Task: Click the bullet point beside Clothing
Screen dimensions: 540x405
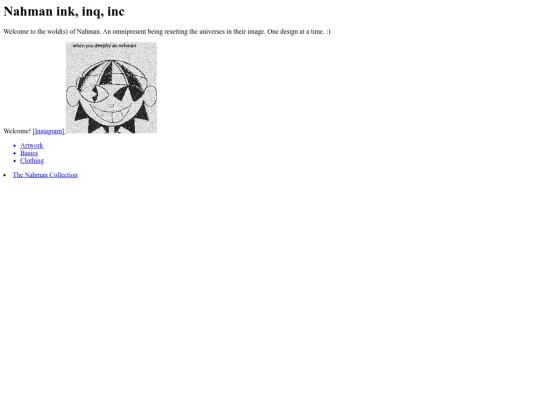Action: point(15,161)
